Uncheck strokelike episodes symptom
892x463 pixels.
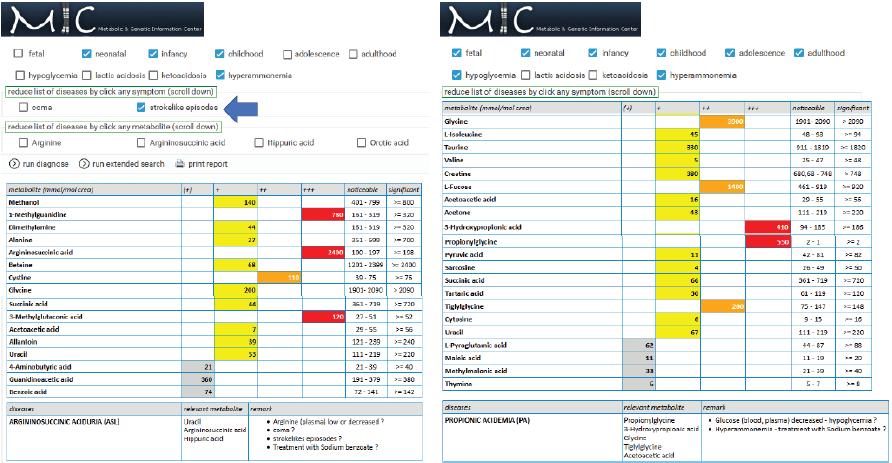(x=141, y=107)
